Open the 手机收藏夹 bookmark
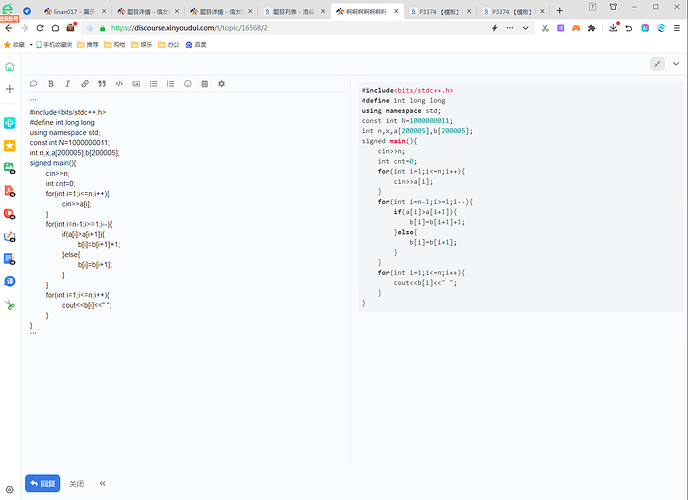The width and height of the screenshot is (688, 500). [x=54, y=45]
